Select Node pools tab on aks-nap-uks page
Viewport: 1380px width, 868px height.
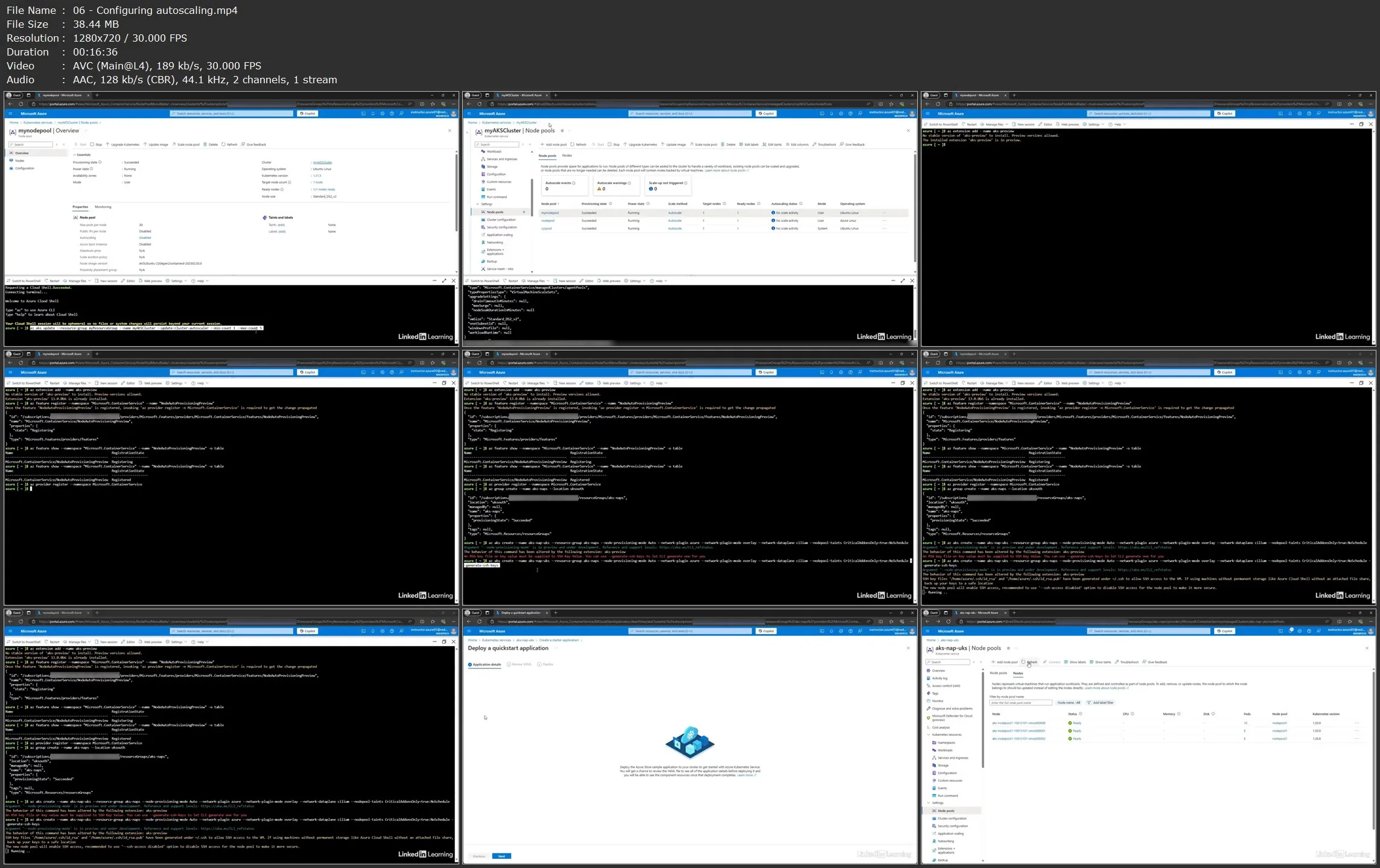point(998,673)
